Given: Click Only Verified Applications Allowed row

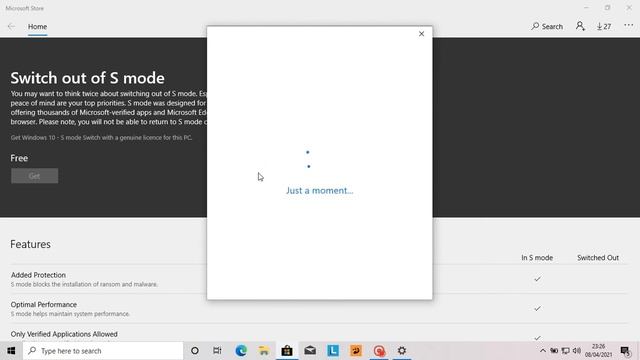Looking at the screenshot, I should pos(318,334).
